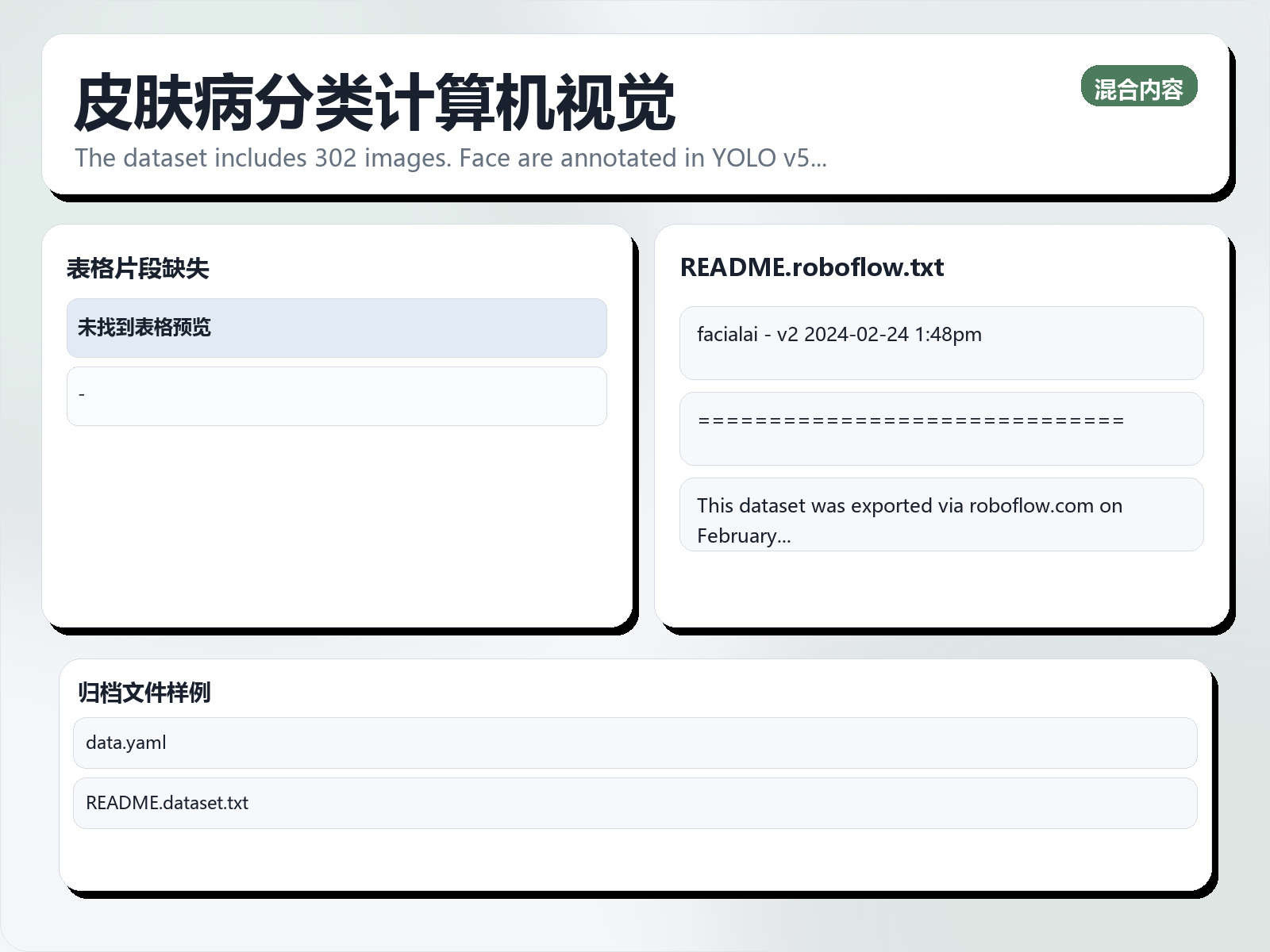The height and width of the screenshot is (952, 1270).
Task: Select the February export date snippet
Action: (x=744, y=535)
